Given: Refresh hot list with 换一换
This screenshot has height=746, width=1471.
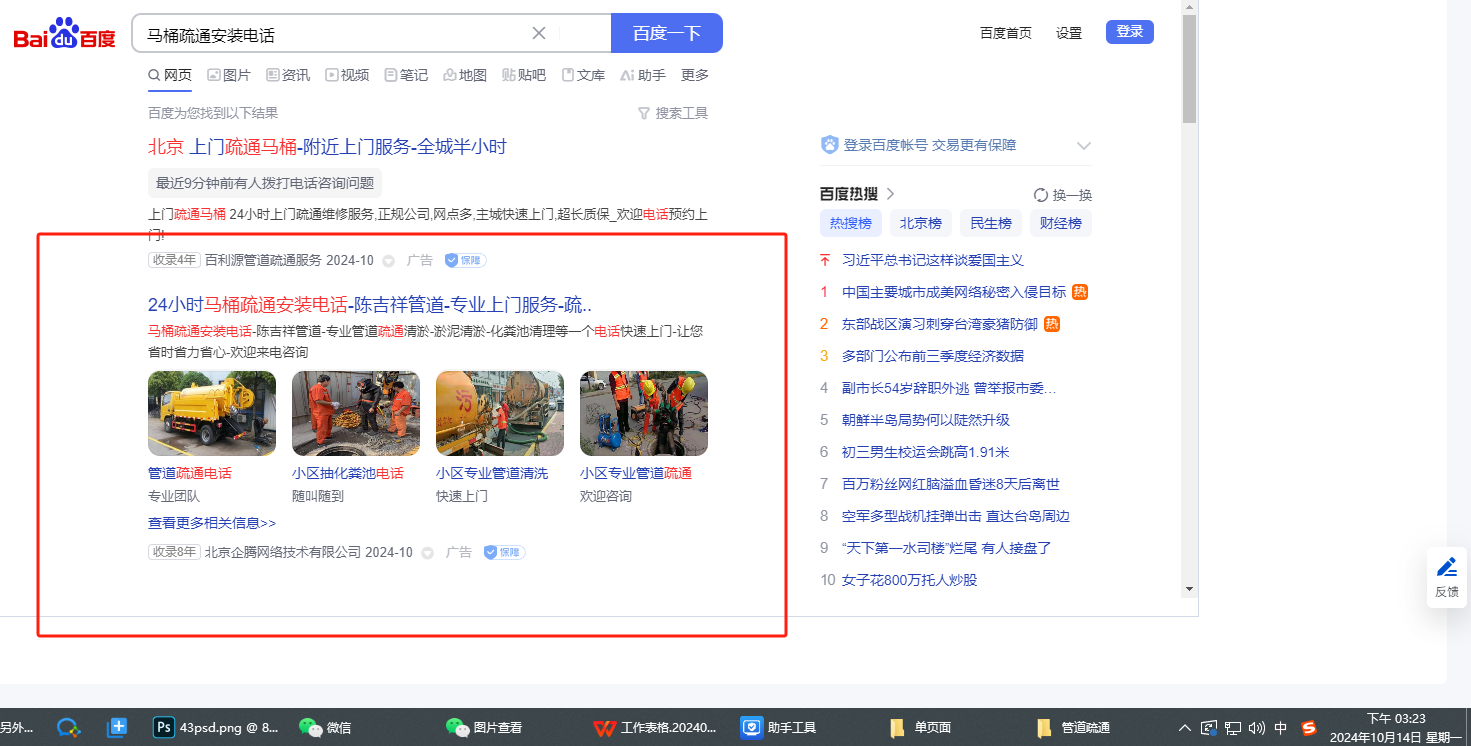Looking at the screenshot, I should [1063, 195].
